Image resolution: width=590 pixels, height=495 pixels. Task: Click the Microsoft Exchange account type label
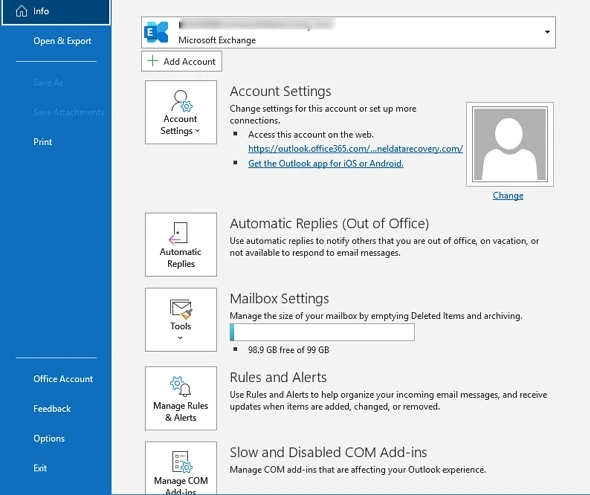pyautogui.click(x=217, y=40)
